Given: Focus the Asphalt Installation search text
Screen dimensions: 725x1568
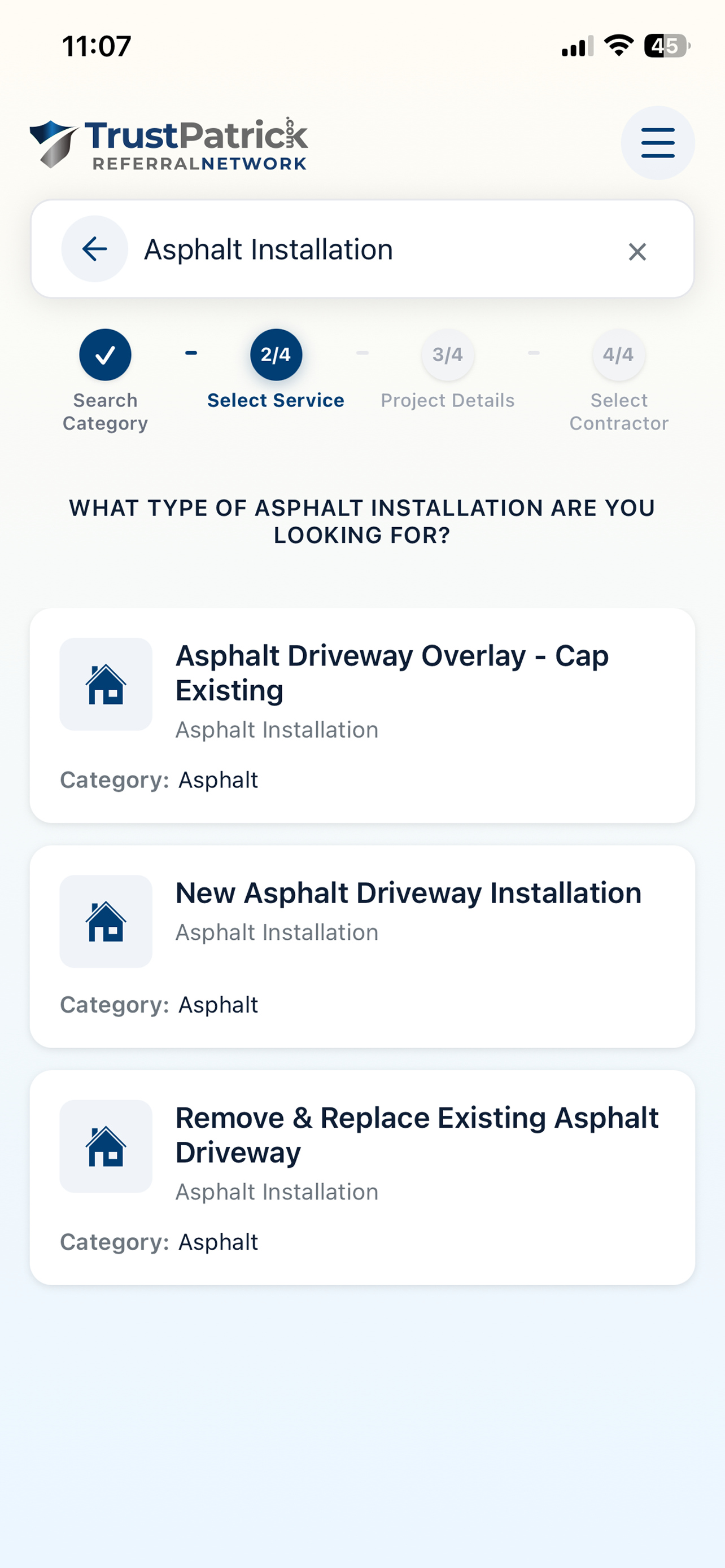Looking at the screenshot, I should [268, 249].
